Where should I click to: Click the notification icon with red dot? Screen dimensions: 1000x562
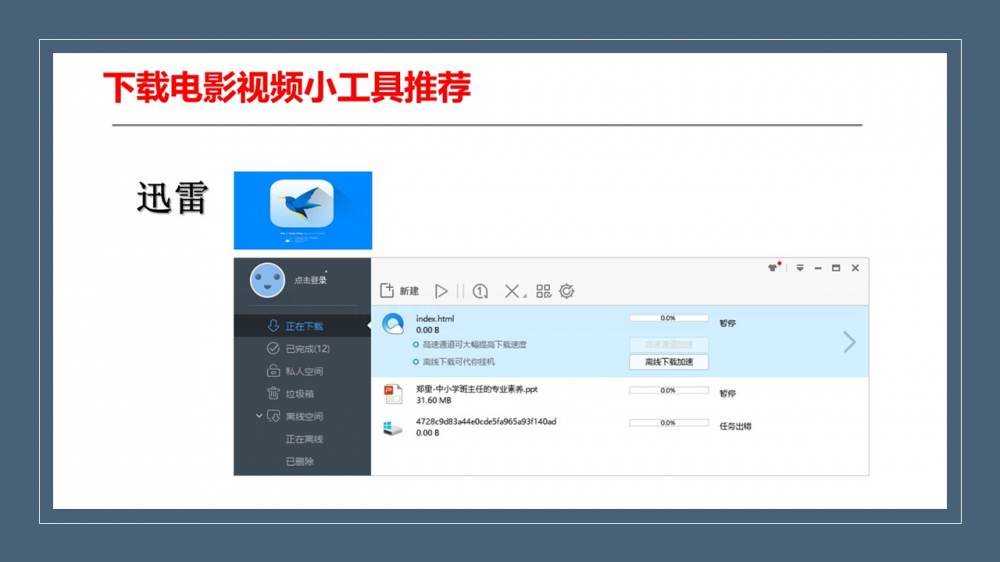click(773, 268)
